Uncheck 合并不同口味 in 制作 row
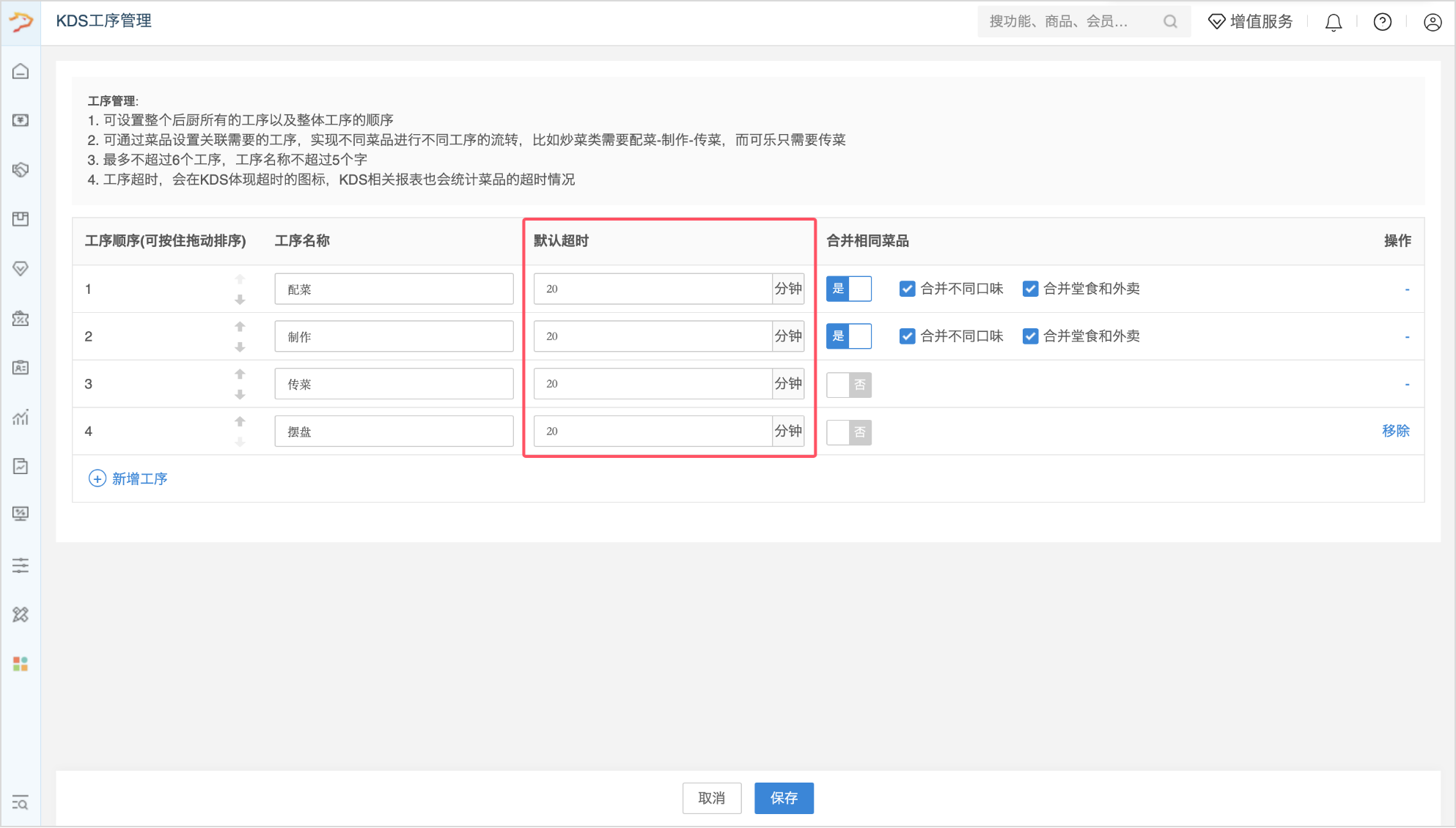The image size is (1456, 828). [908, 336]
